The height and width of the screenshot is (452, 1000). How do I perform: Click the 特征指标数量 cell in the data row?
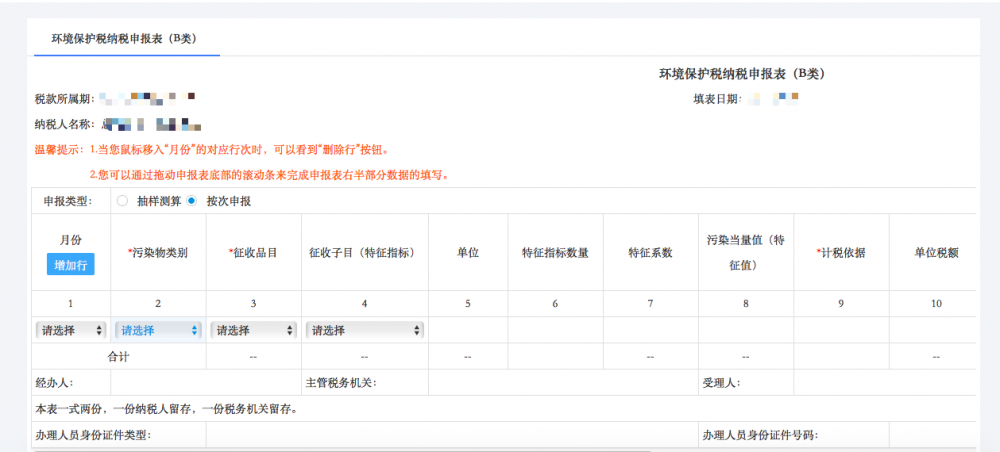555,330
